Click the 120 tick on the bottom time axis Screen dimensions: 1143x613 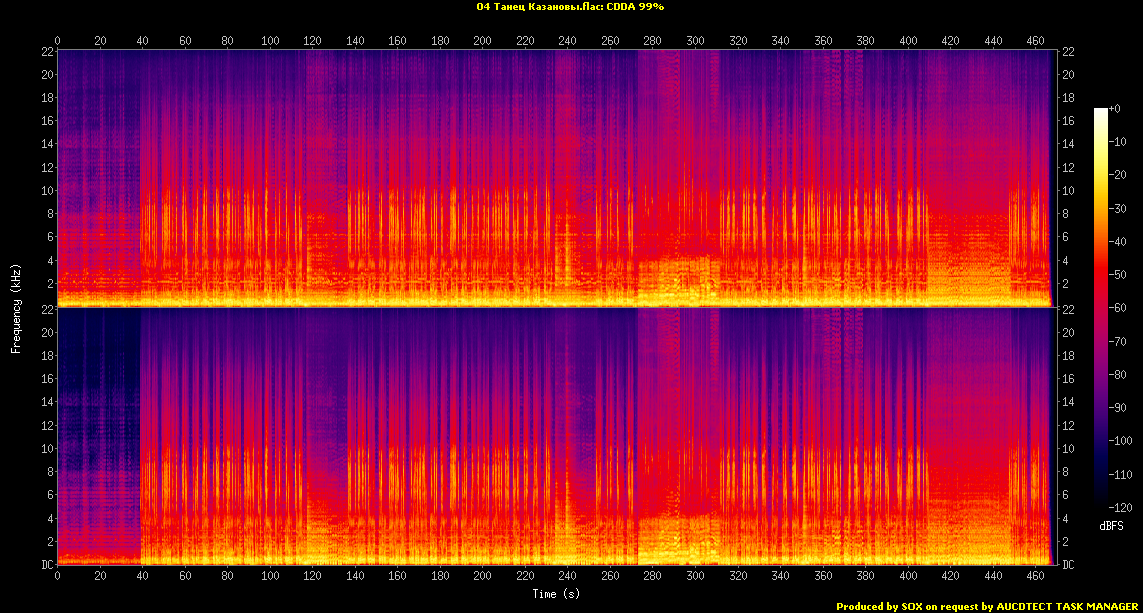pyautogui.click(x=312, y=577)
